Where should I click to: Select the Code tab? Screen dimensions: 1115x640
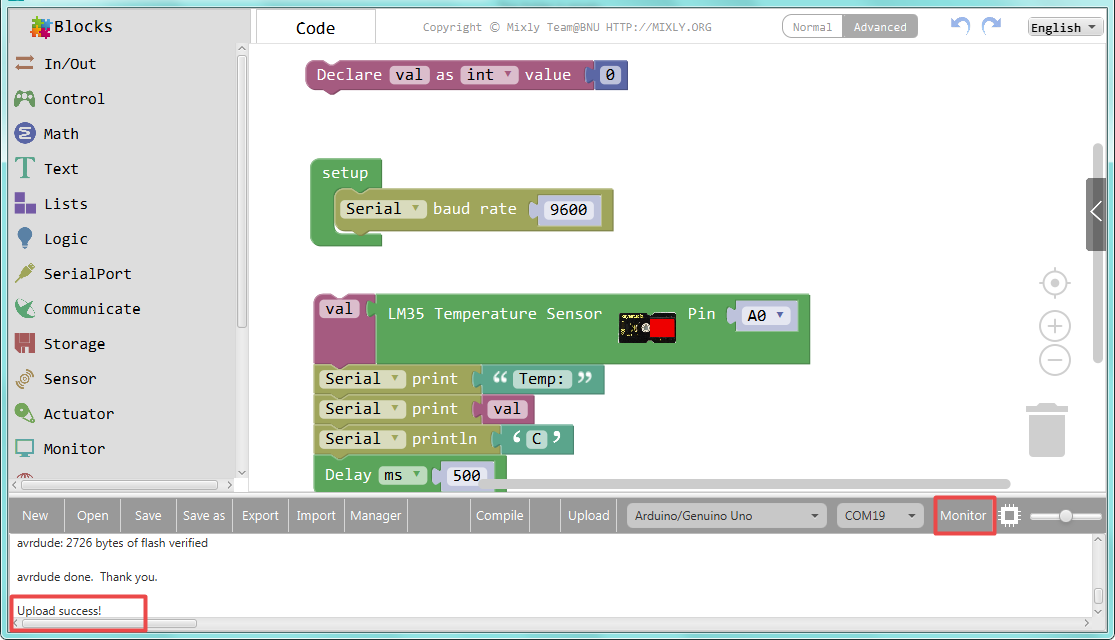[x=315, y=28]
